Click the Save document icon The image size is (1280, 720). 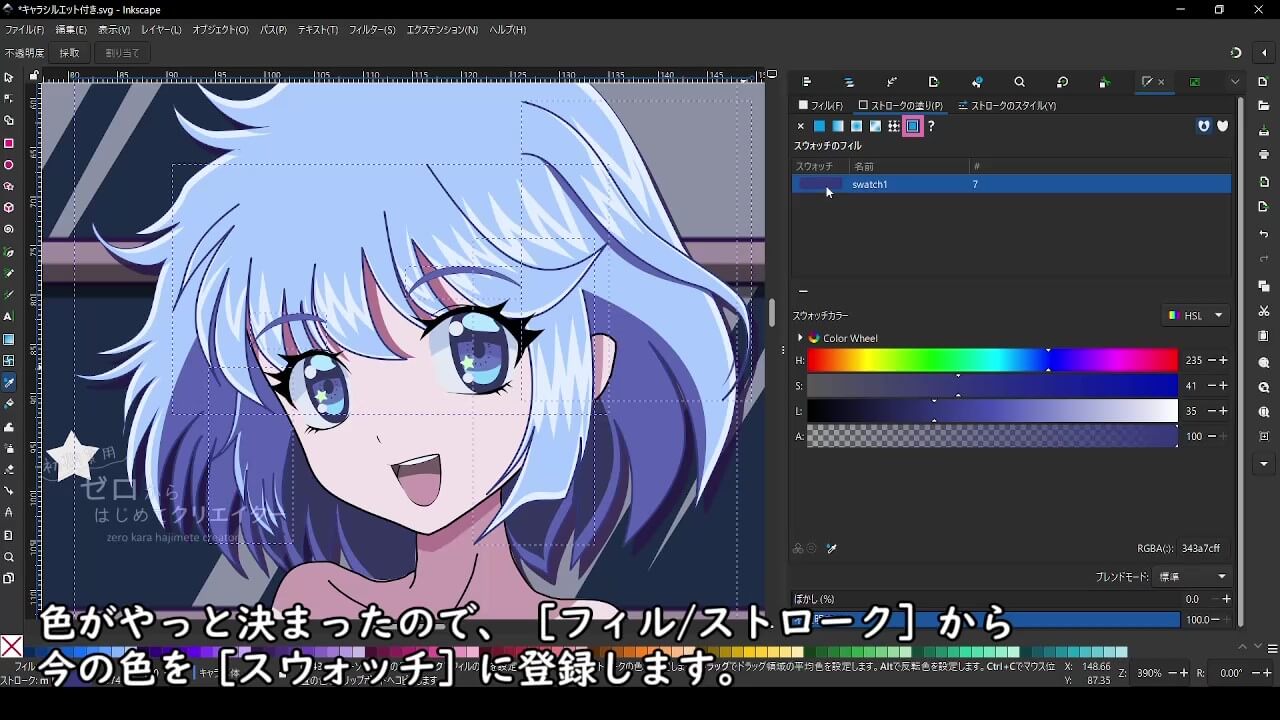pos(1264,129)
